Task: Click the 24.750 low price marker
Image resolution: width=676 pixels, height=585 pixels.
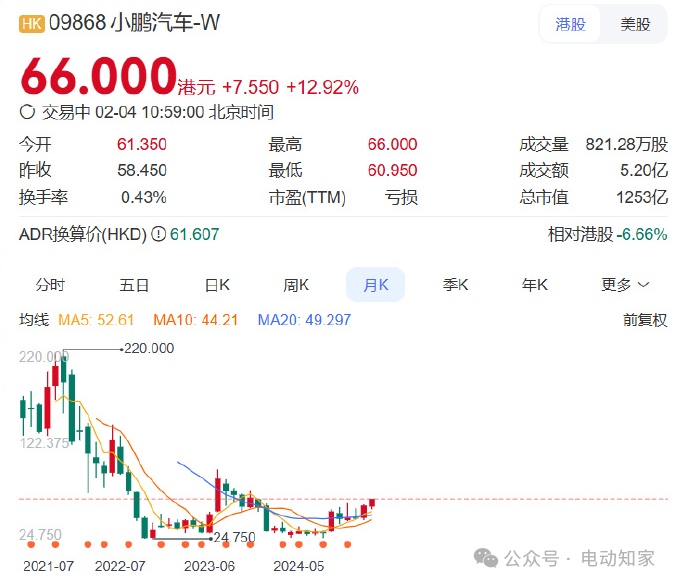Action: (236, 537)
